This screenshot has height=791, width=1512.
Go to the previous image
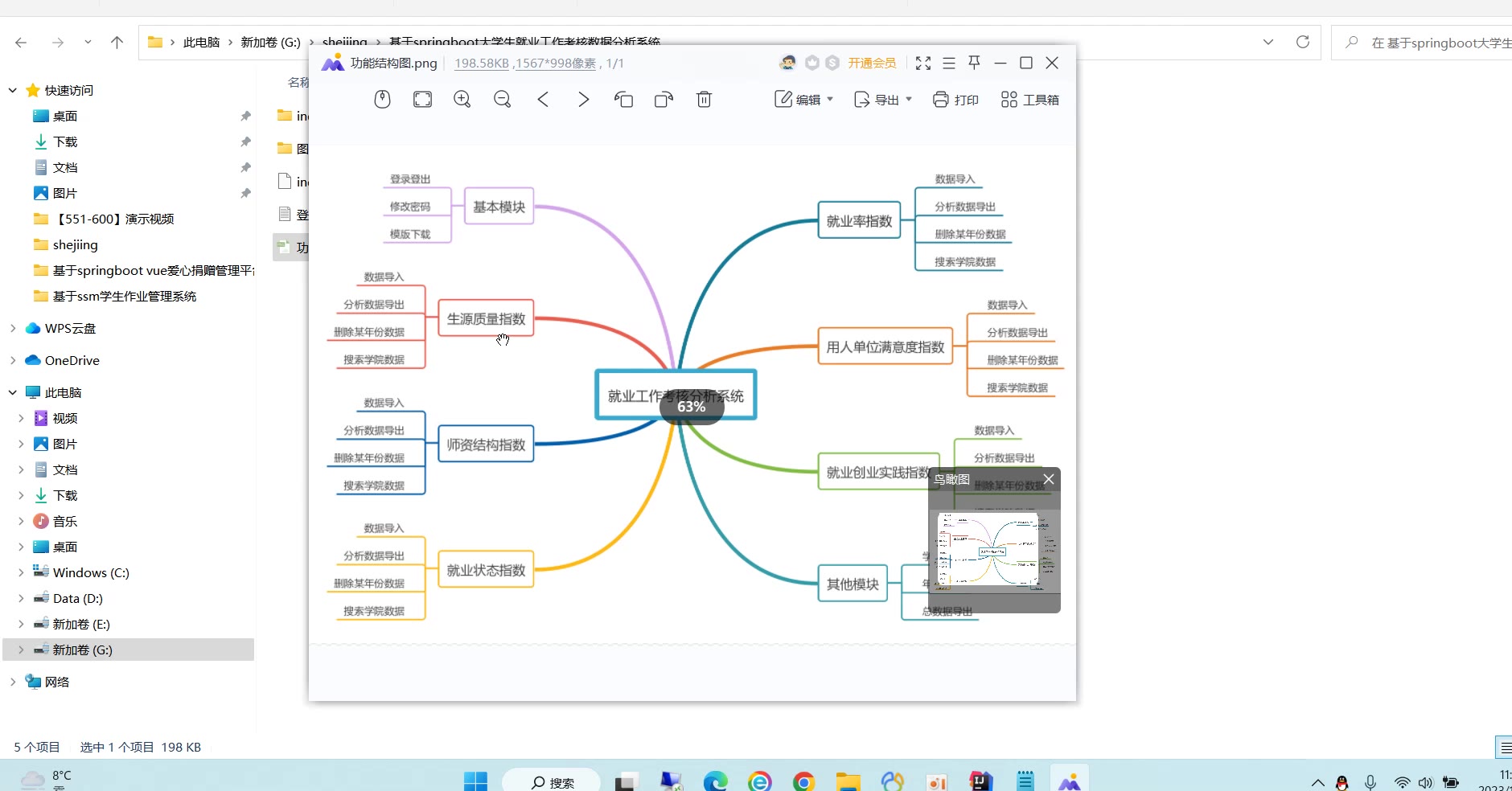(x=543, y=100)
